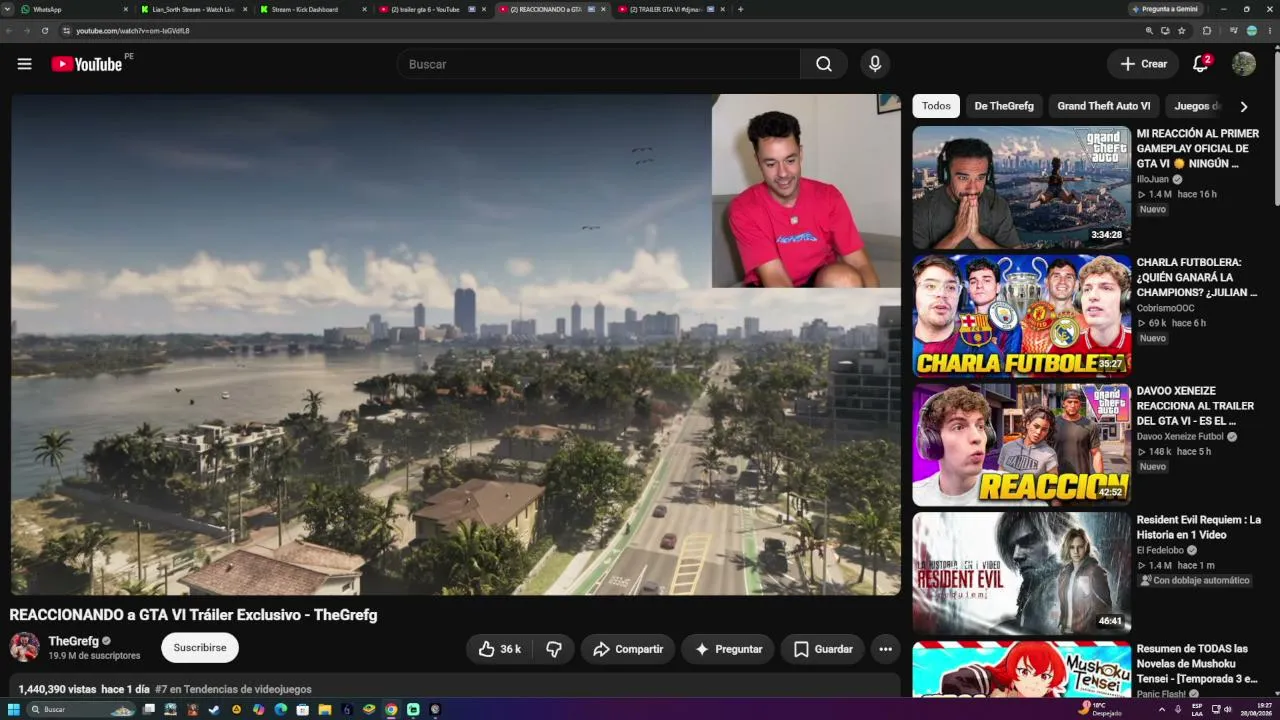Click the Chrome address bar URL
This screenshot has width=1280, height=720.
click(133, 31)
